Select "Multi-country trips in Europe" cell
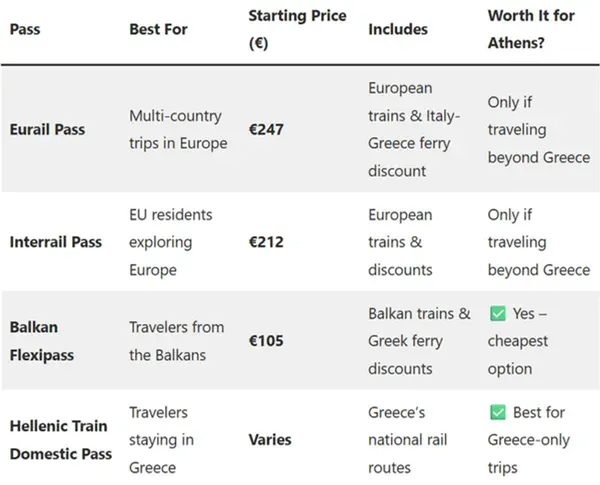This screenshot has width=600, height=485. (x=177, y=130)
